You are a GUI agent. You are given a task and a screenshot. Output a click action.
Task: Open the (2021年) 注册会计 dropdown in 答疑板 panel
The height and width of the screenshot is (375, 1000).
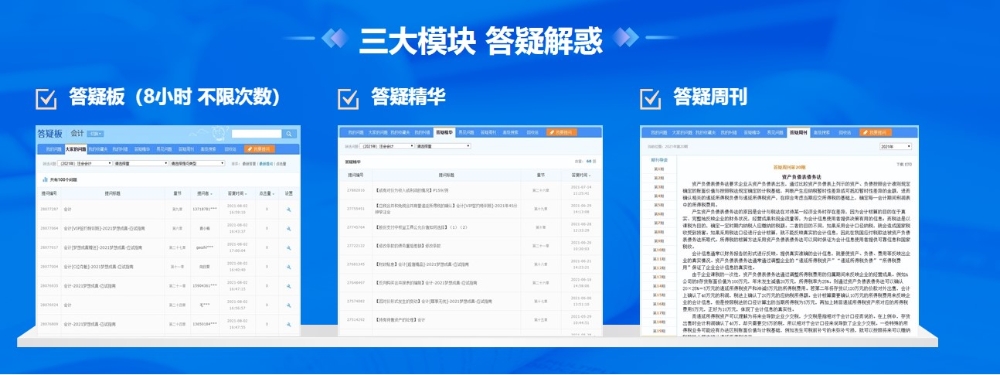(x=85, y=163)
